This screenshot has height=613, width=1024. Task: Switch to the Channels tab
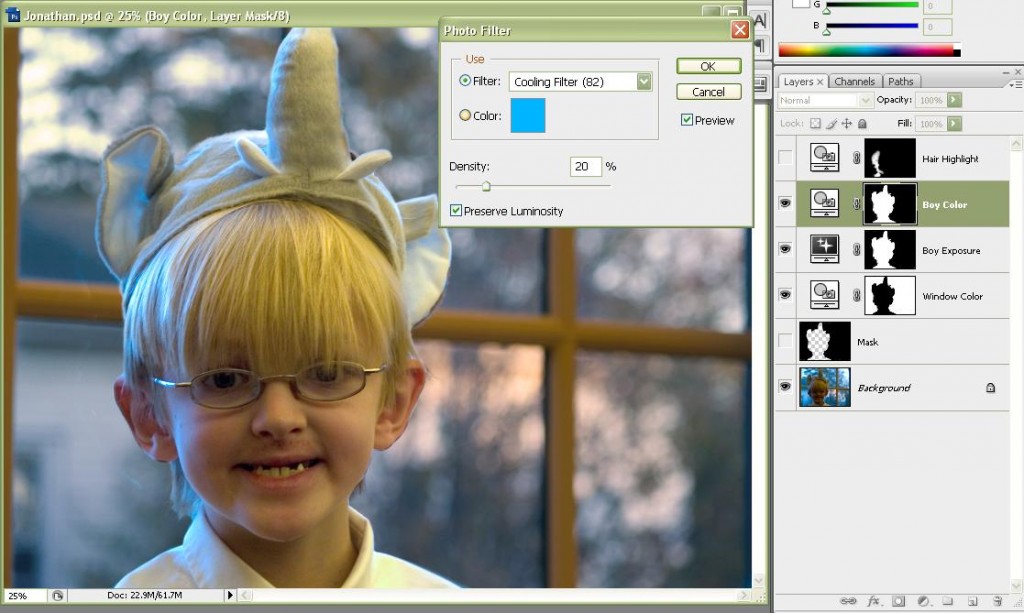click(x=854, y=82)
